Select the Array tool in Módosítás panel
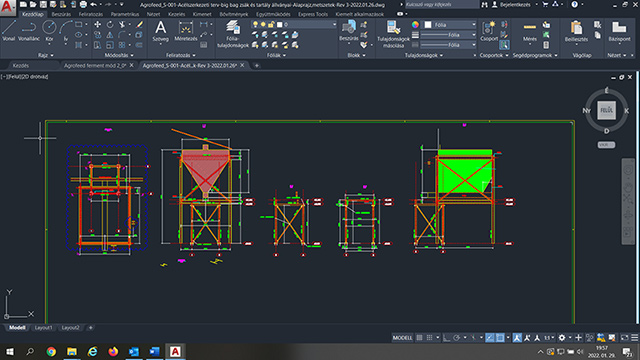This screenshot has height=360, width=640. pyautogui.click(x=122, y=45)
